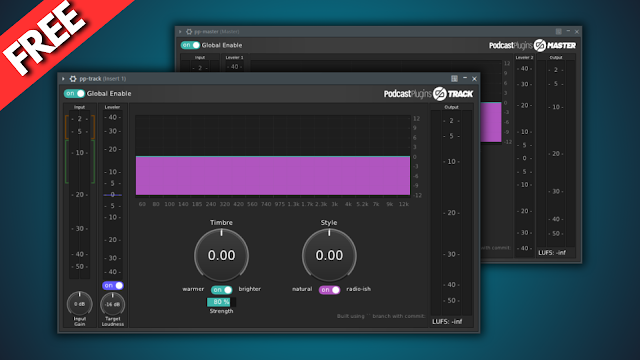Close the pp-track plugin window

pyautogui.click(x=474, y=79)
